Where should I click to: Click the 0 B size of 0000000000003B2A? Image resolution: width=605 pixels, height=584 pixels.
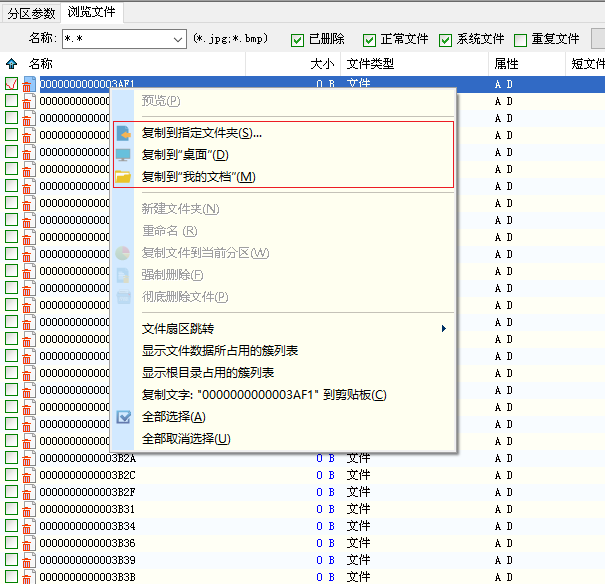tap(325, 458)
